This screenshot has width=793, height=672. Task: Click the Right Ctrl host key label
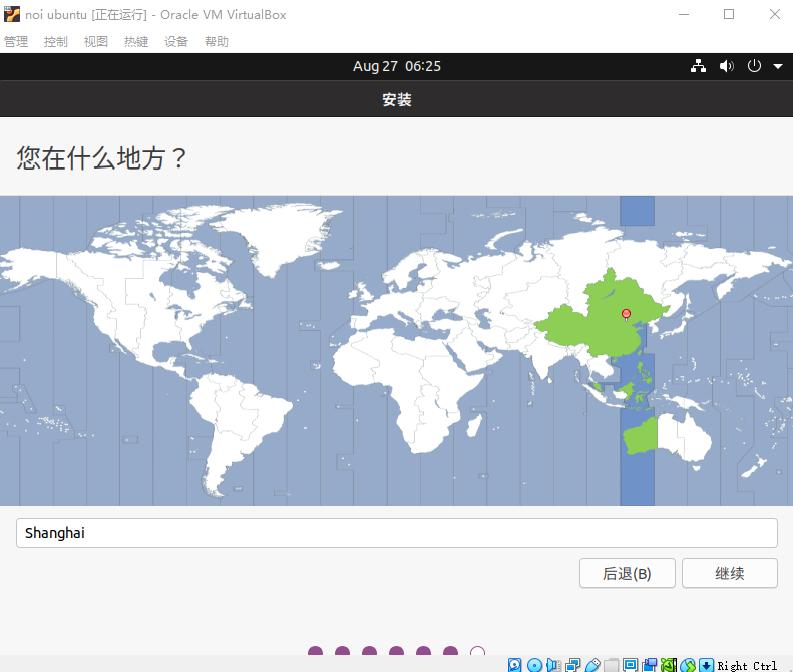click(x=747, y=665)
